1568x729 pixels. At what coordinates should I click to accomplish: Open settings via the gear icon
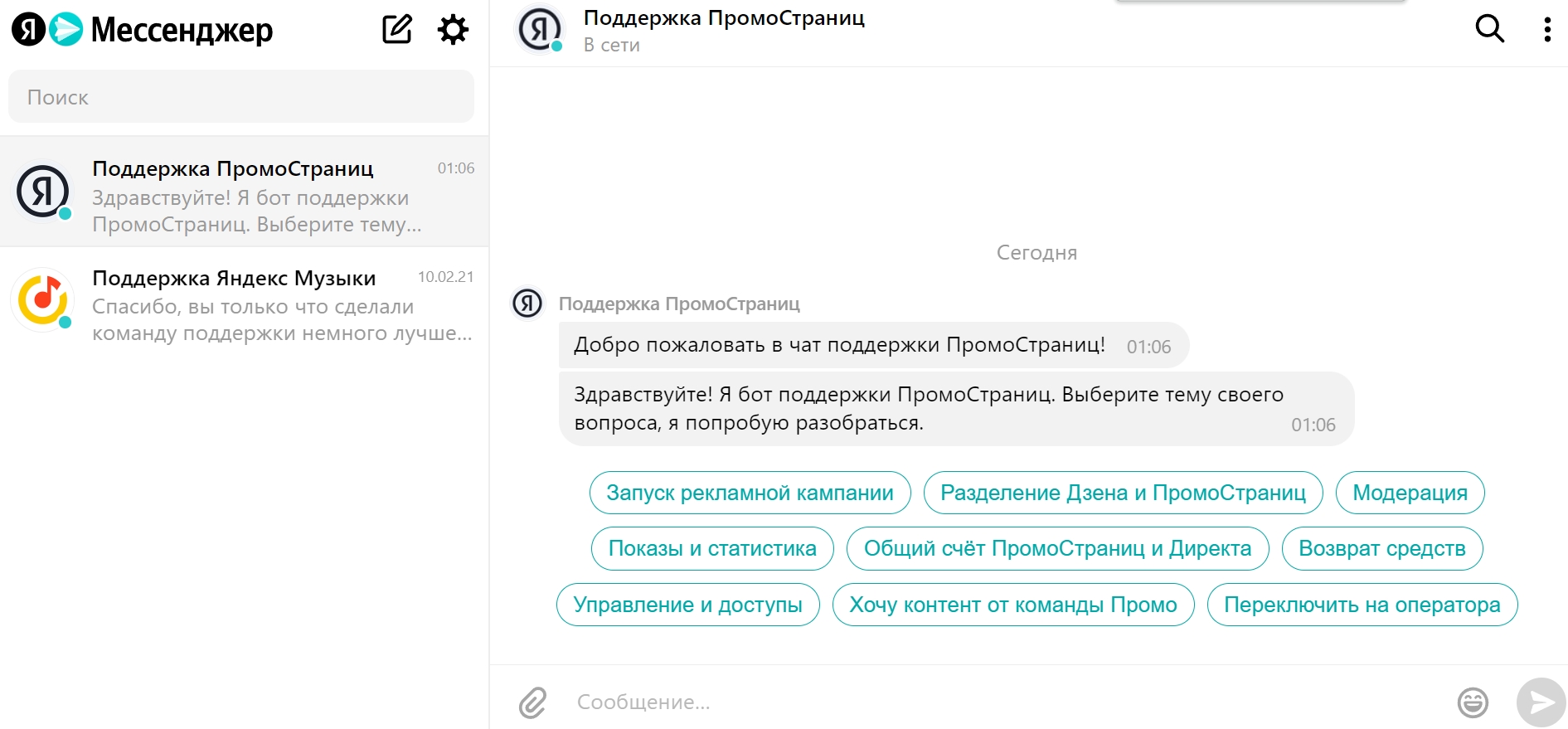tap(453, 30)
